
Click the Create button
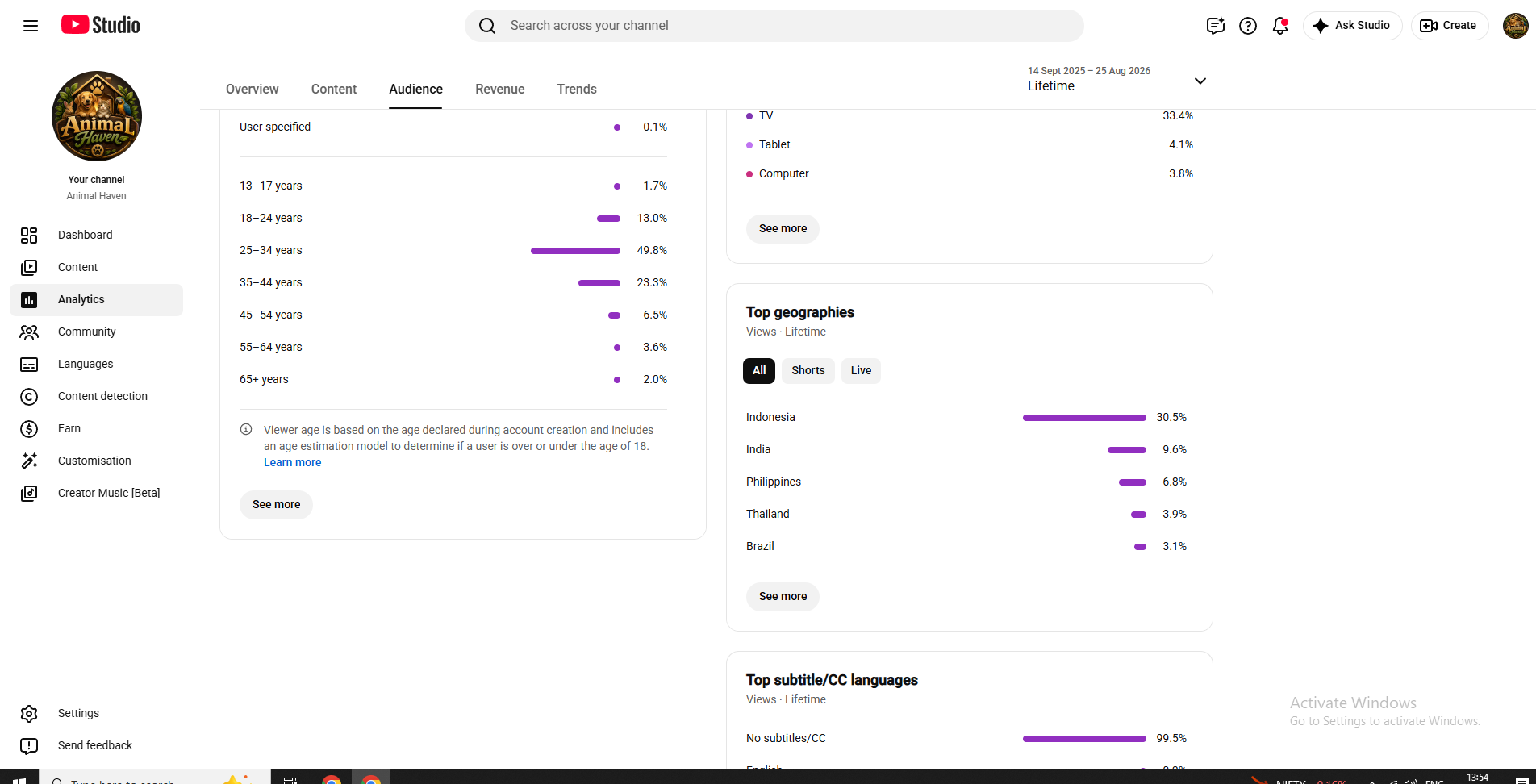(1449, 26)
